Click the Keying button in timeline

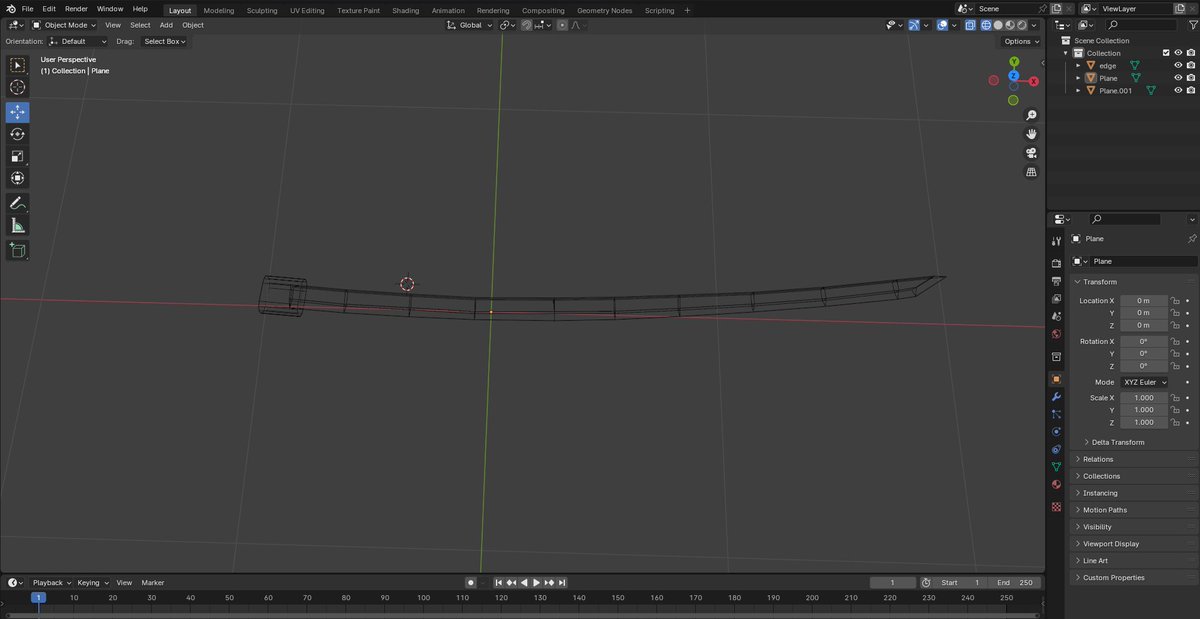(x=92, y=582)
